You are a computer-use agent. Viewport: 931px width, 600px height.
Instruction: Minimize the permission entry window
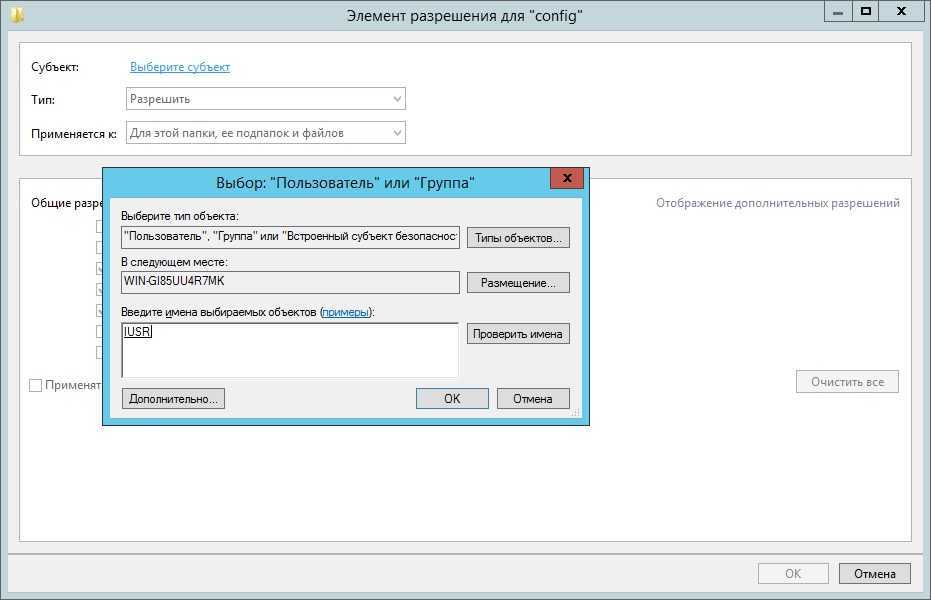838,12
